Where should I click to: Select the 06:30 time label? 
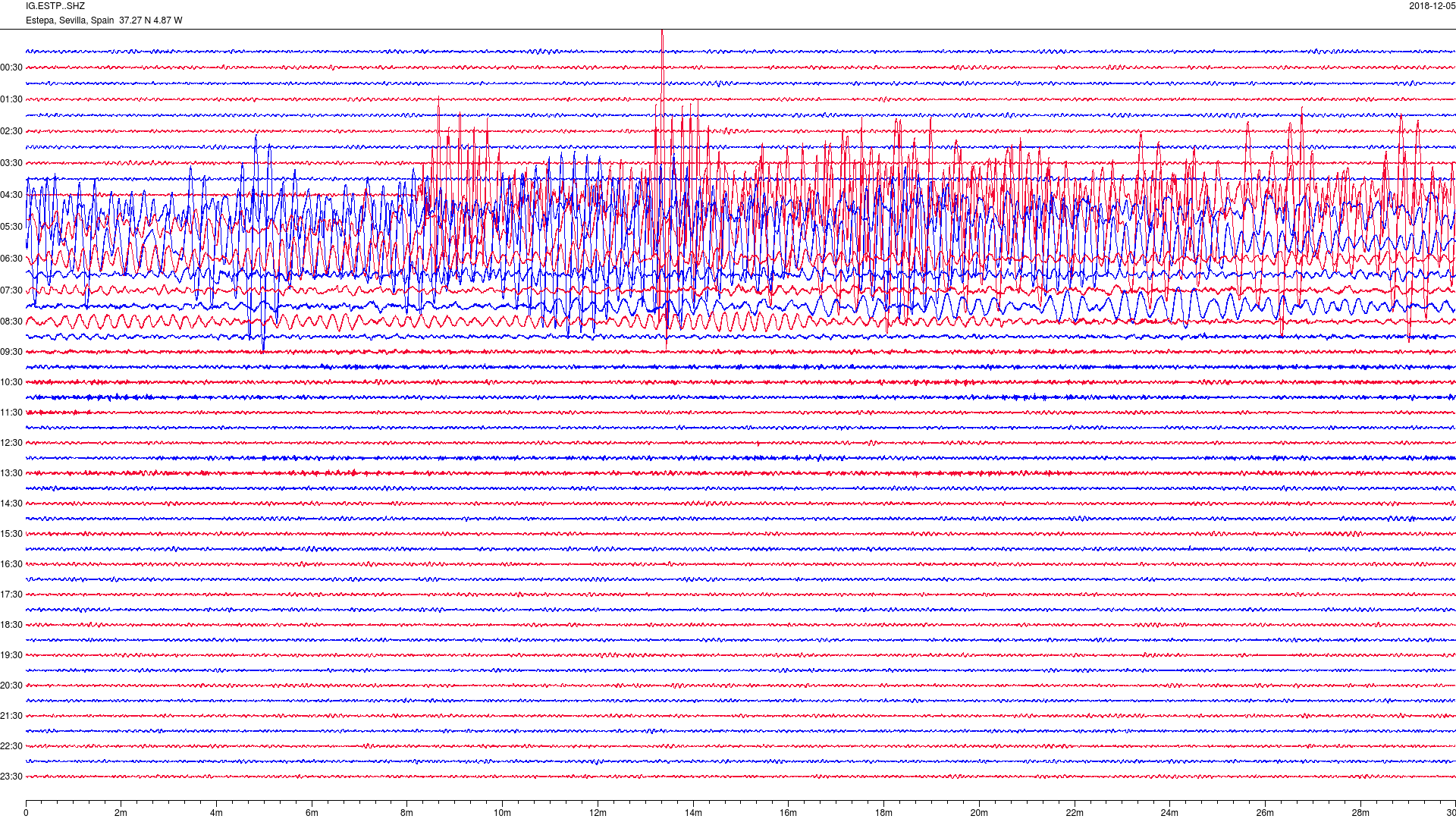coord(11,259)
